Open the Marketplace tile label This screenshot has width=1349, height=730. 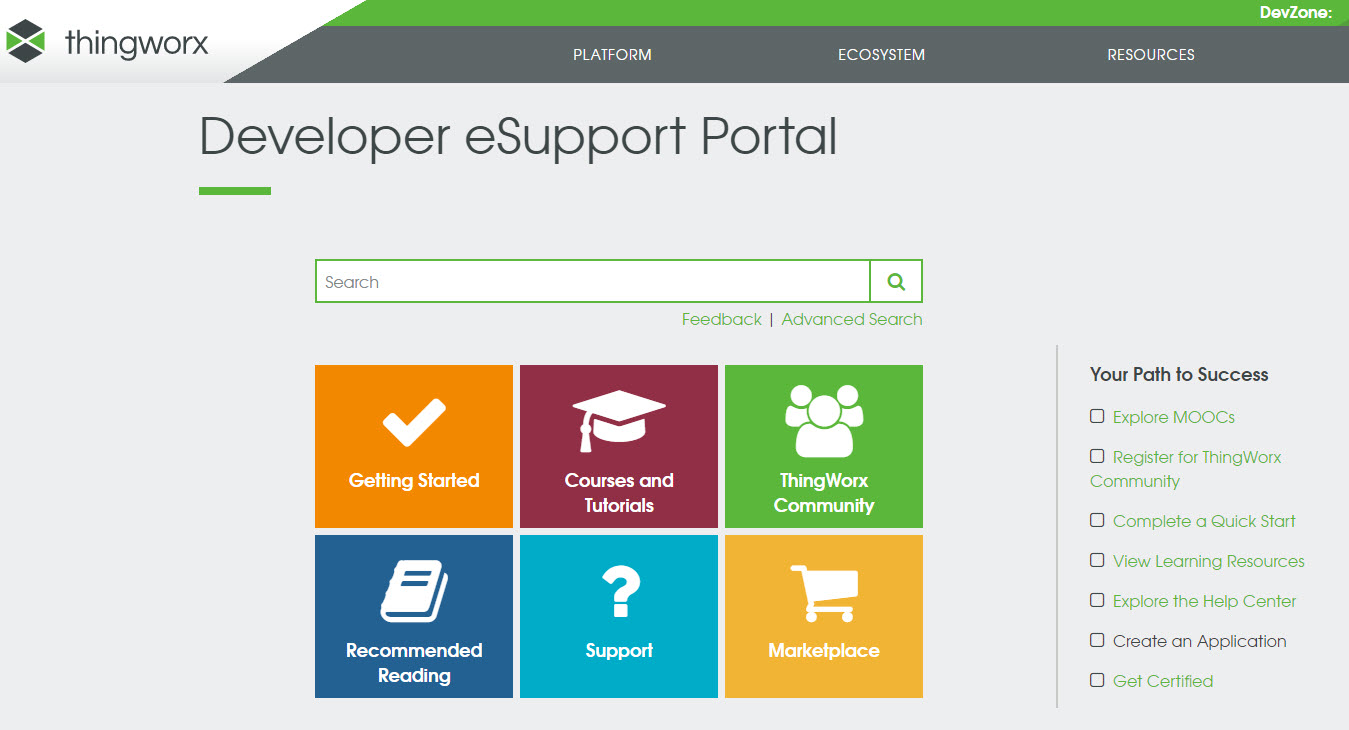(x=824, y=650)
